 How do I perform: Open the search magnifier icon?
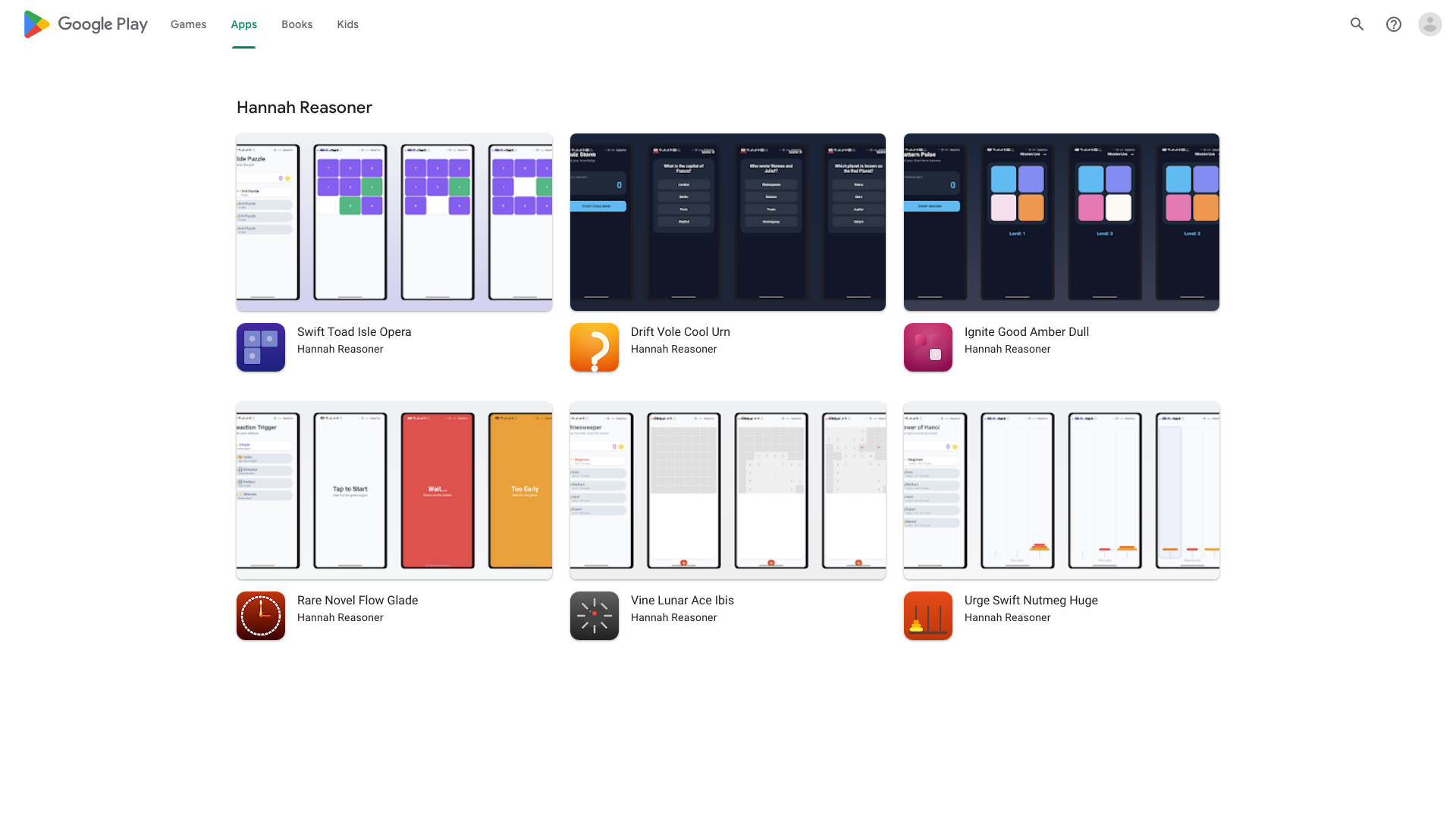point(1357,24)
